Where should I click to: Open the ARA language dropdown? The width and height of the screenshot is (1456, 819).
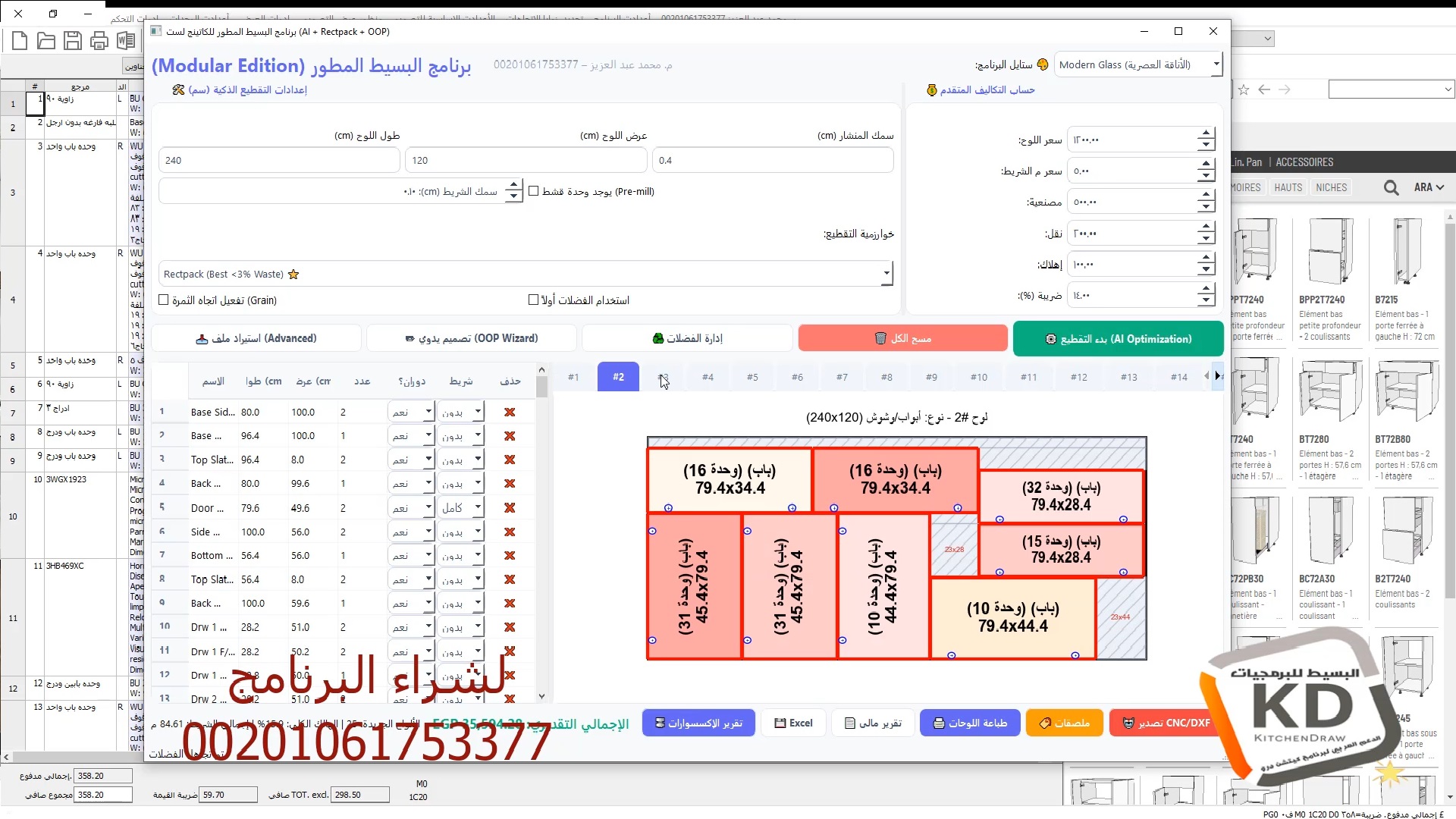coord(1429,187)
